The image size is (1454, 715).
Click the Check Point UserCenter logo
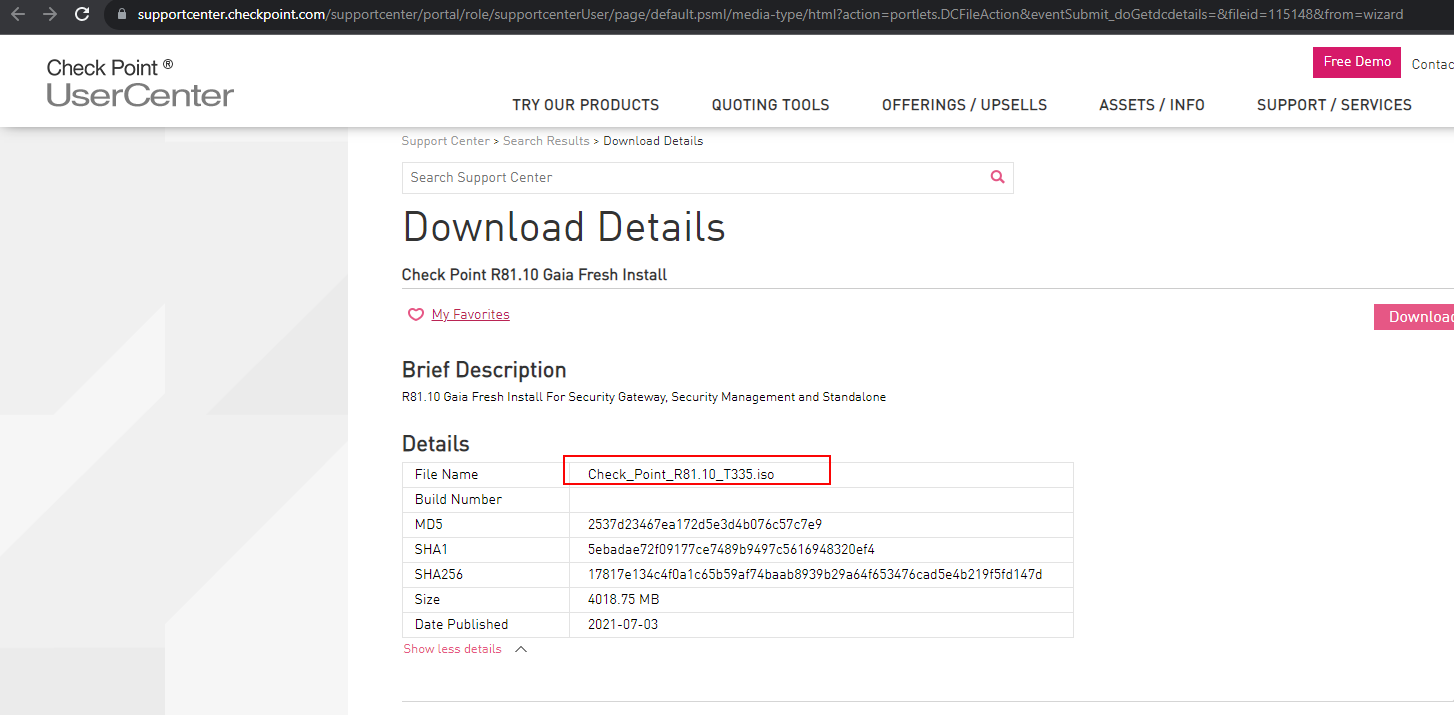pos(140,82)
